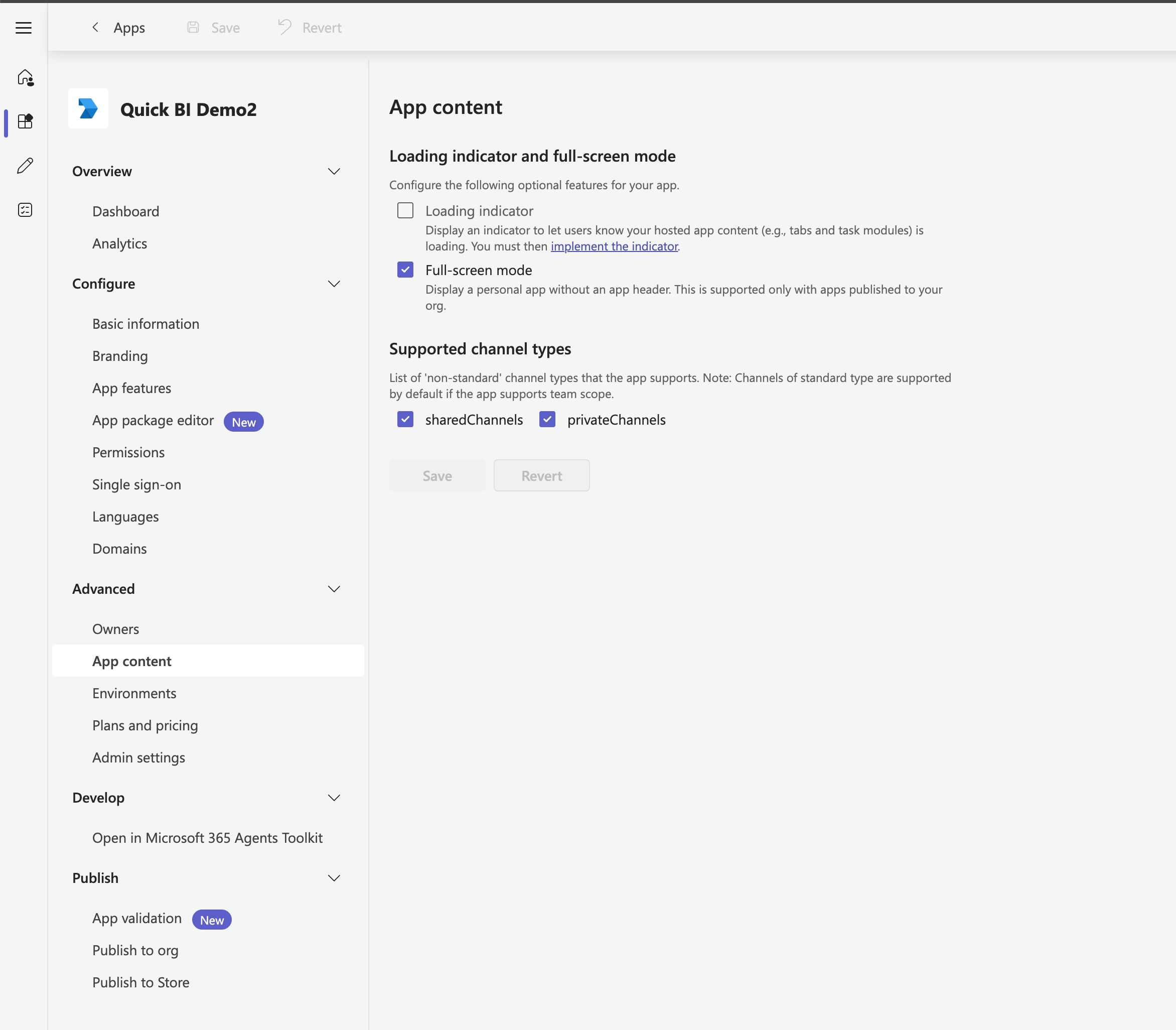Click the Quick BI Demo2 app title
The width and height of the screenshot is (1176, 1030).
click(x=189, y=109)
